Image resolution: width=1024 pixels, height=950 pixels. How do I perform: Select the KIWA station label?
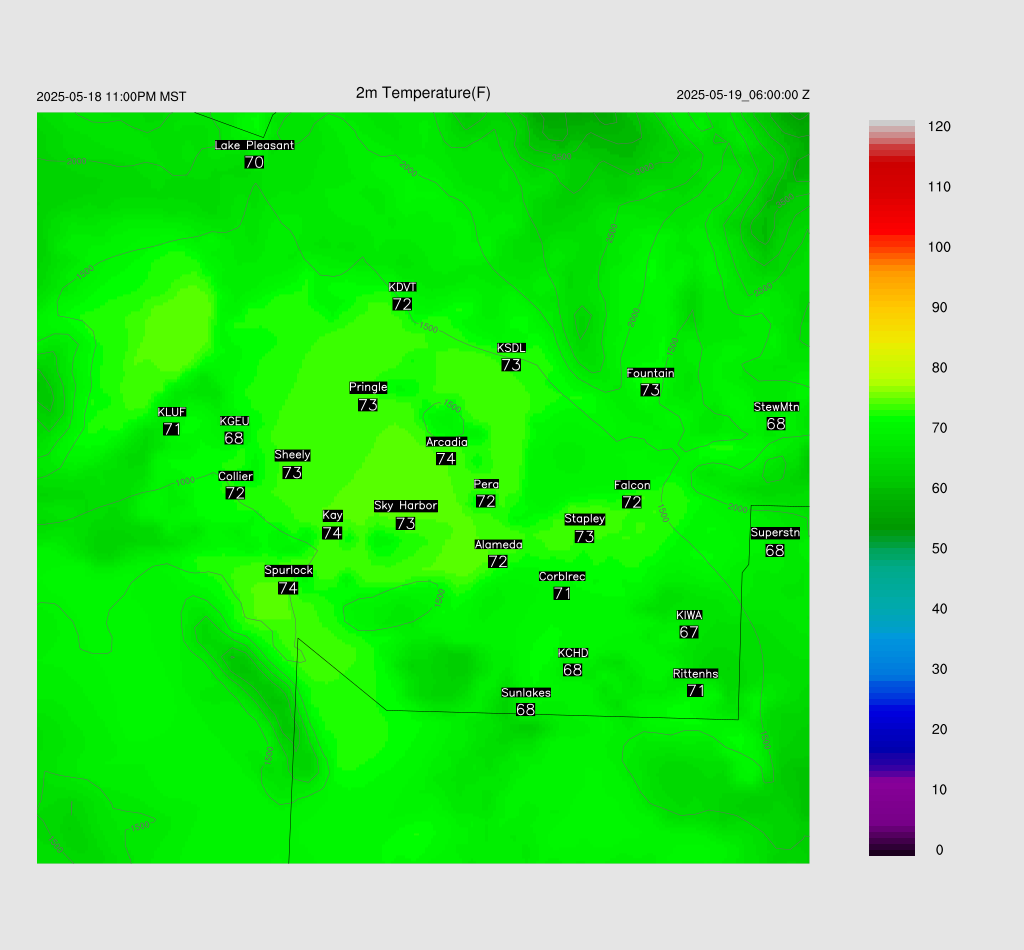[x=690, y=615]
